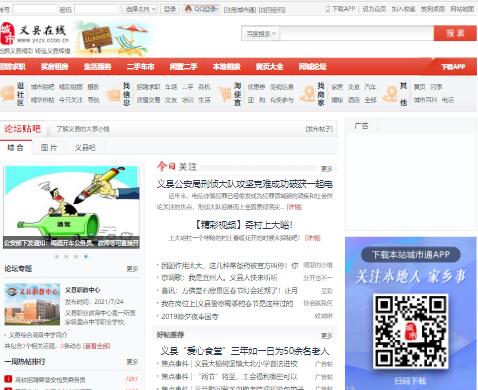The height and width of the screenshot is (390, 478).
Task: Click the 城市百科 link under 其他
Action: pyautogui.click(x=425, y=100)
